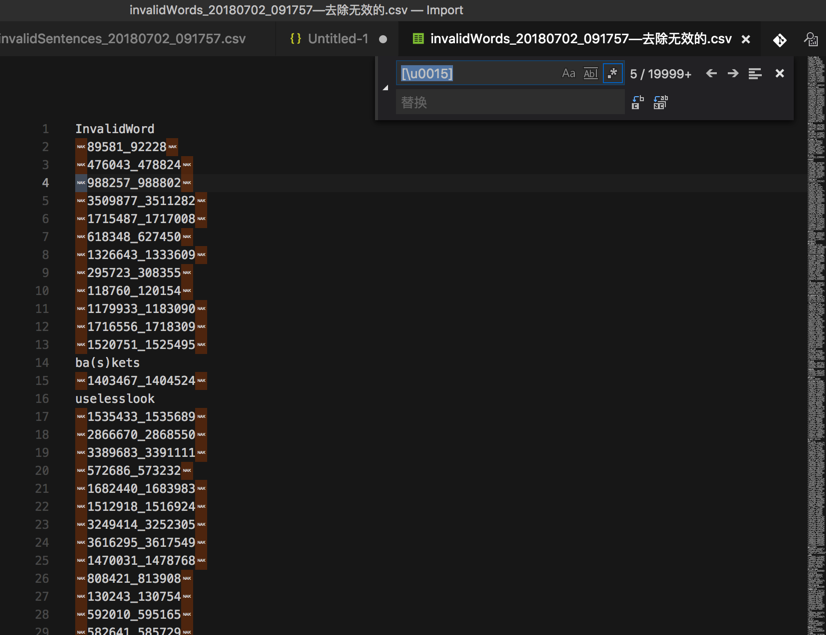Click 1326643_1333609 on line 8

tap(141, 255)
